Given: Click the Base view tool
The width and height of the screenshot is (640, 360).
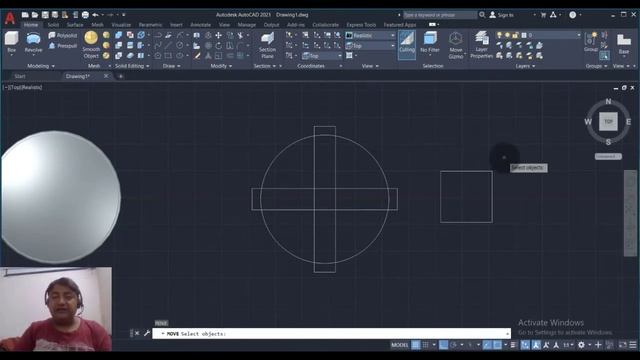Looking at the screenshot, I should [x=624, y=43].
